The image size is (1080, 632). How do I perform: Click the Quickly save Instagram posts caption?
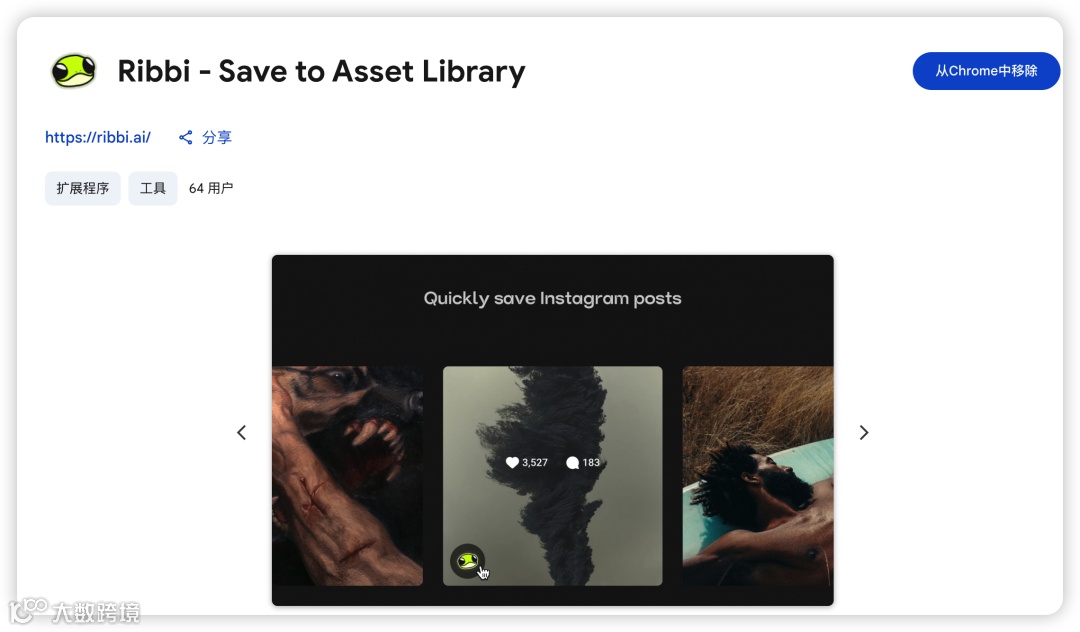[x=552, y=299]
